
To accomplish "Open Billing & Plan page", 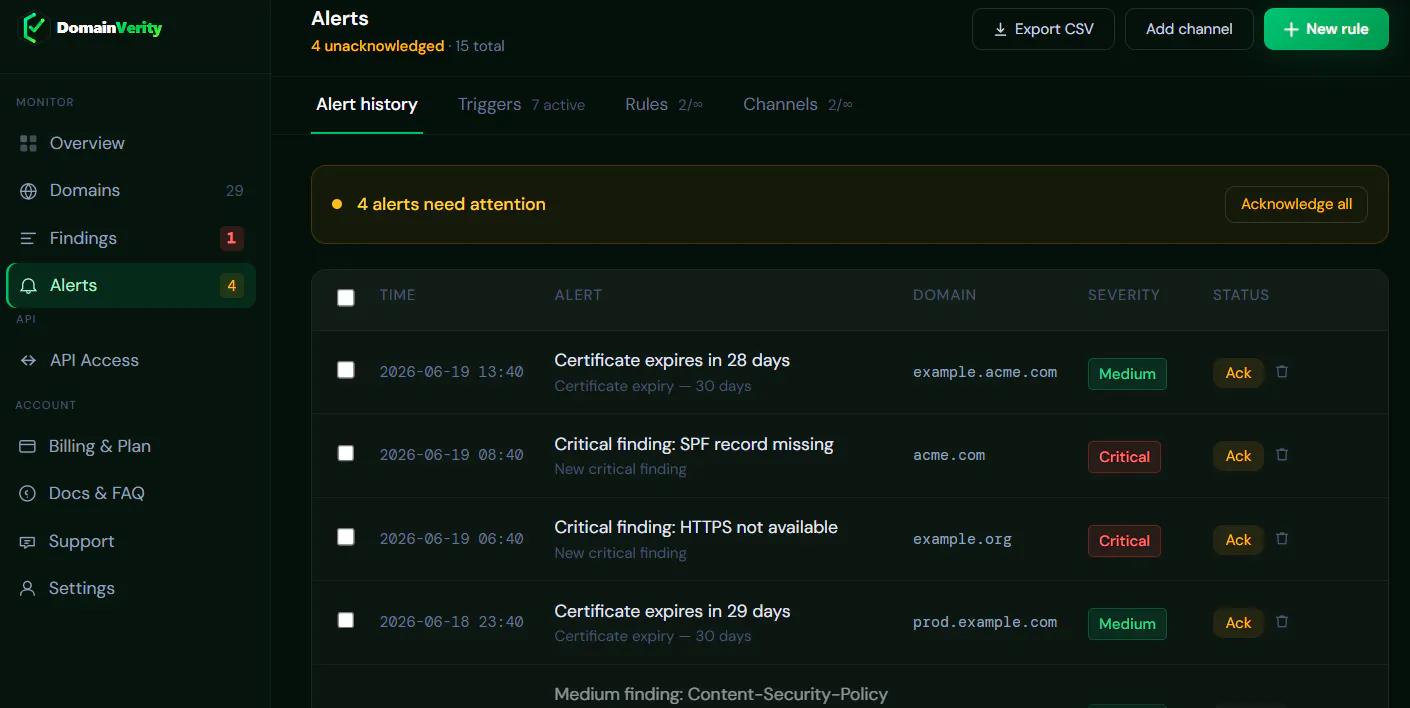I will tap(131, 446).
